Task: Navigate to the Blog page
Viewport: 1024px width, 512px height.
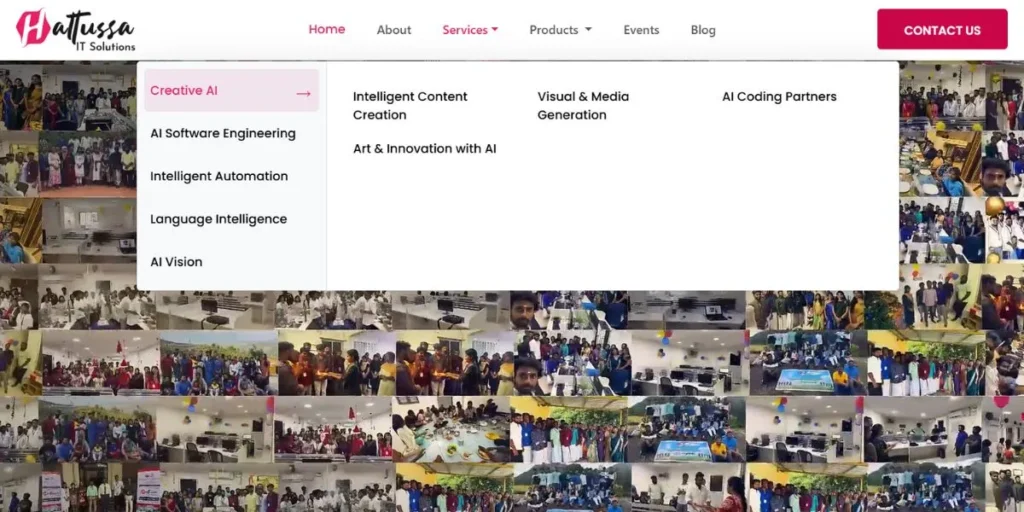Action: tap(703, 30)
